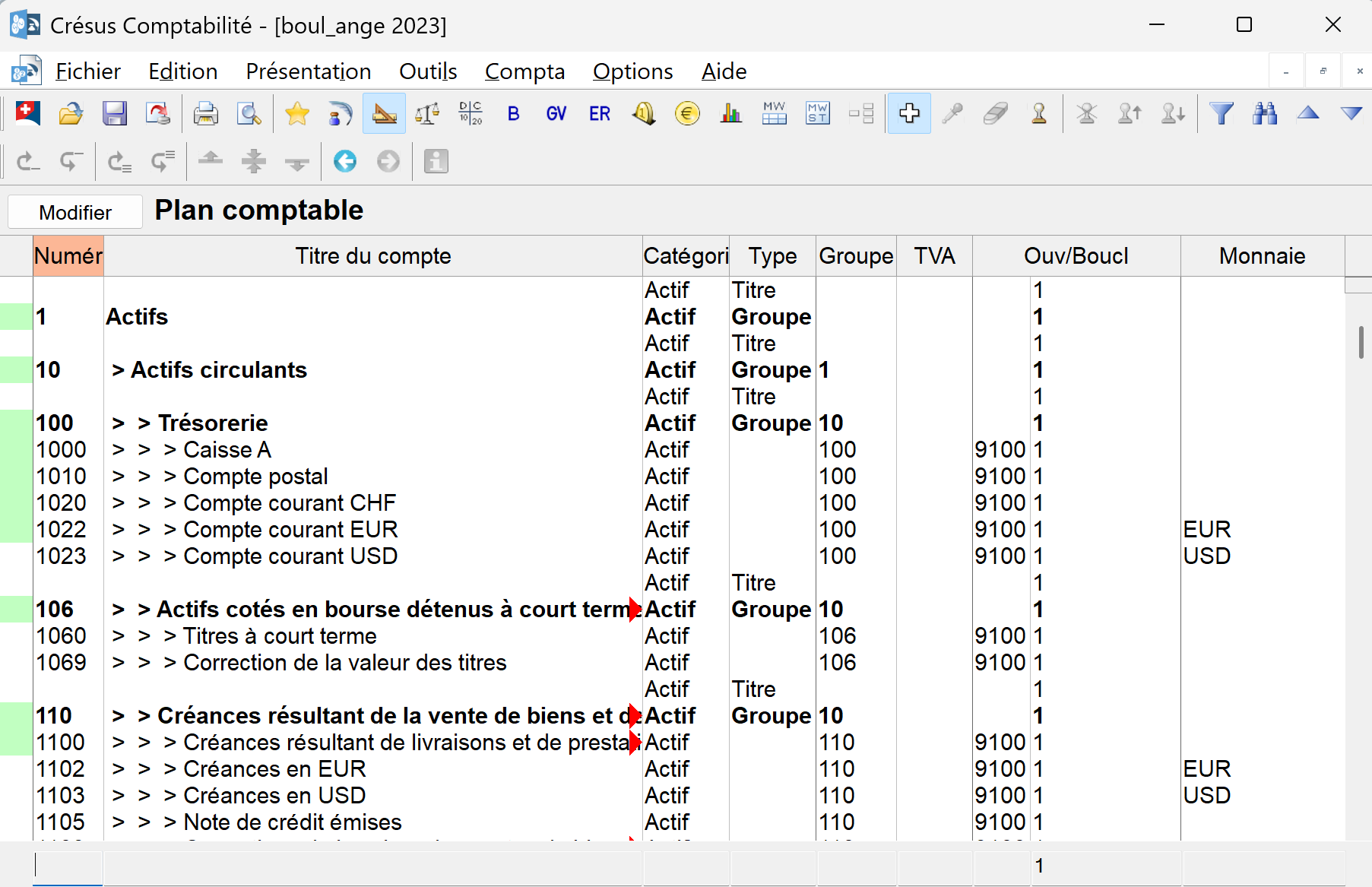The image size is (1372, 887).
Task: Toggle the add account plus tool
Action: click(909, 113)
